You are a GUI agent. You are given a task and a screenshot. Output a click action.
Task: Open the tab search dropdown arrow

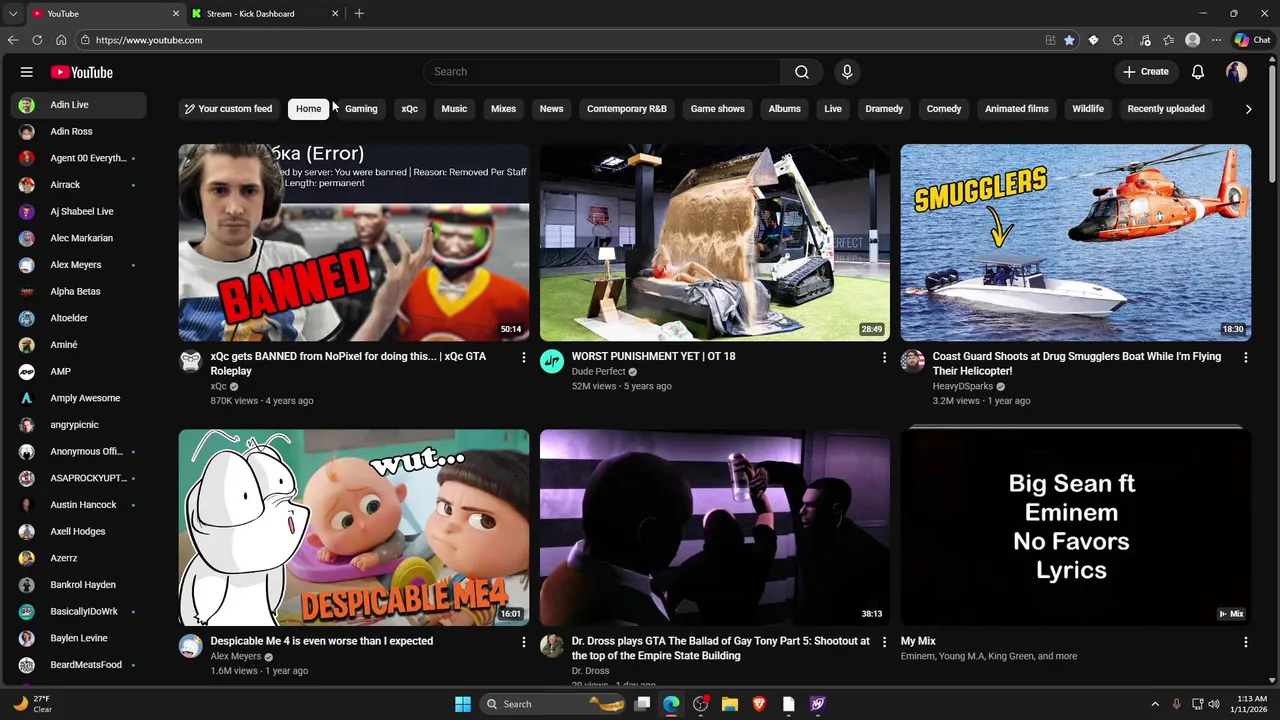pyautogui.click(x=13, y=14)
